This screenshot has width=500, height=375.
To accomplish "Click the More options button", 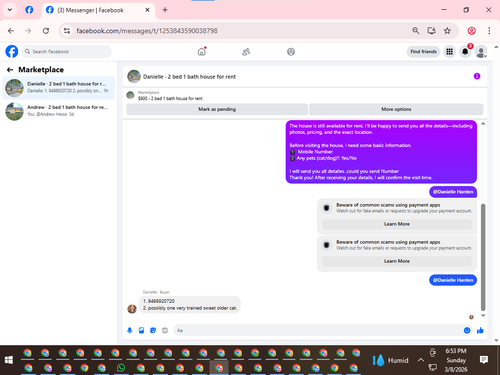I will [396, 109].
